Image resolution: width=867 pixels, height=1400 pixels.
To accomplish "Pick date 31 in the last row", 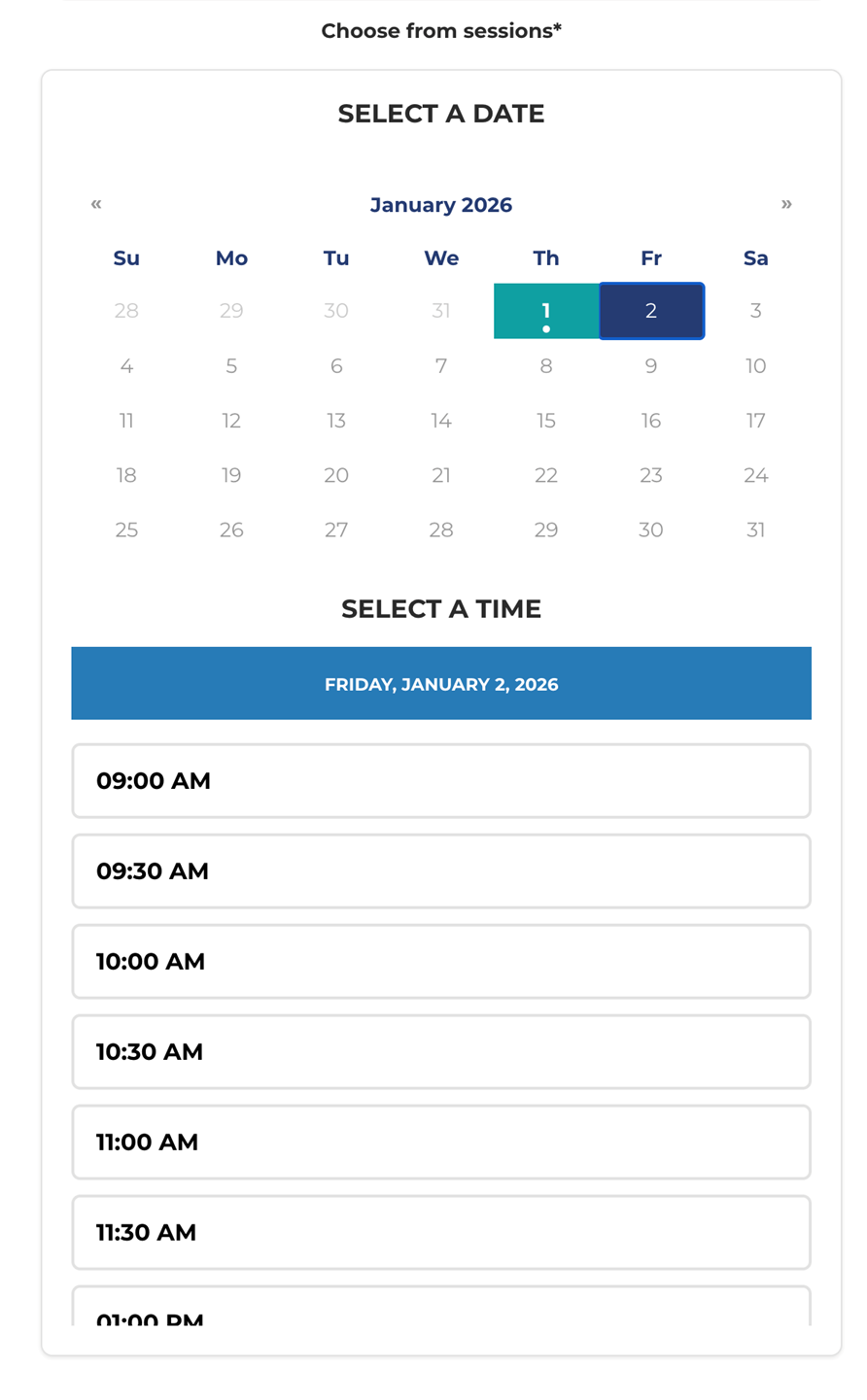I will point(755,529).
